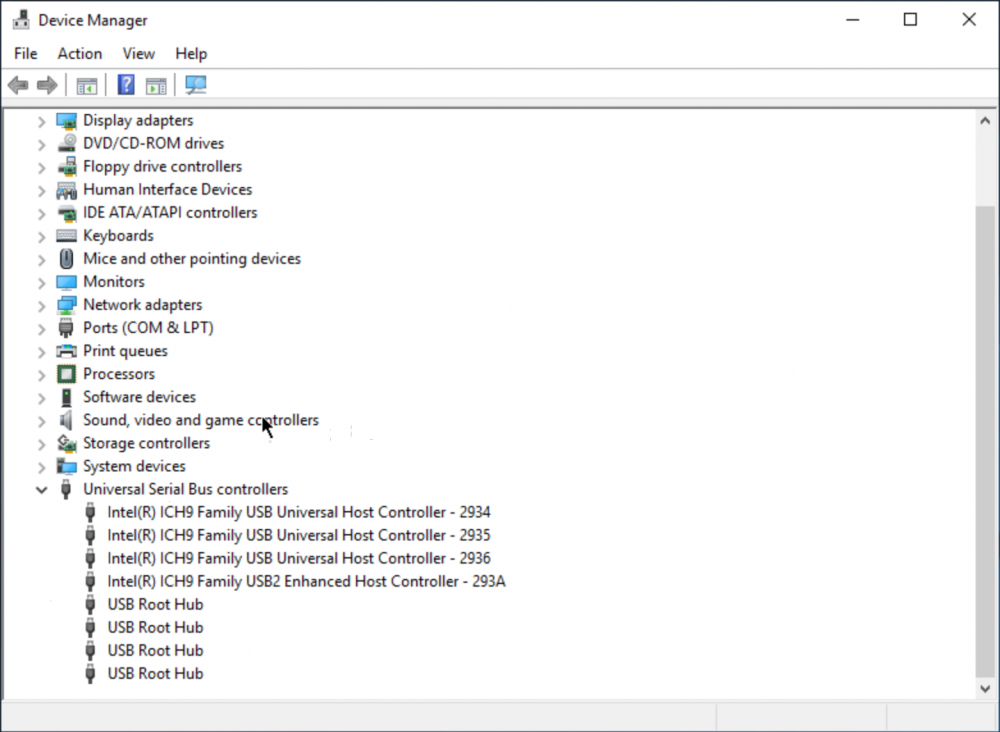
Task: Expand the Processors node chevron
Action: 41,375
